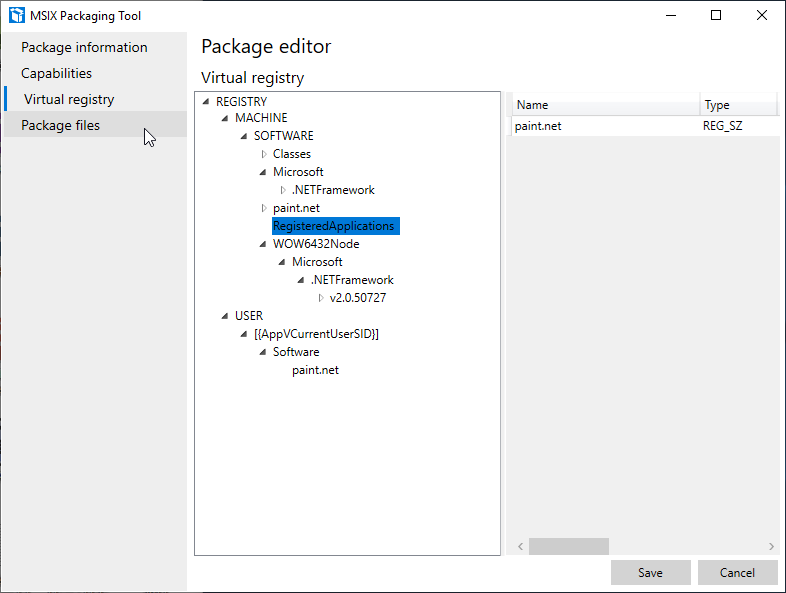Sort values by Name column header

[x=604, y=105]
